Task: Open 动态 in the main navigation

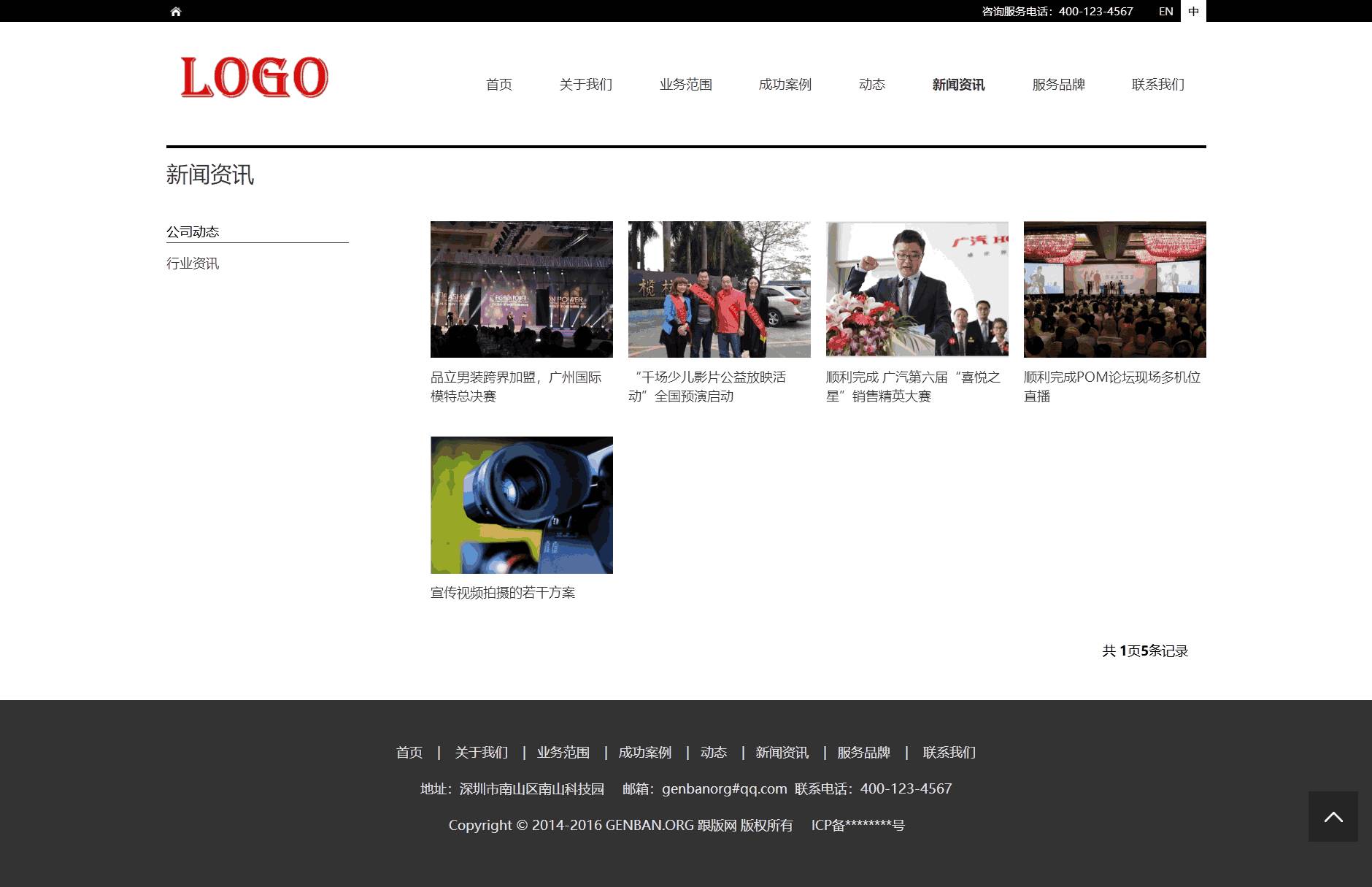Action: pos(872,85)
